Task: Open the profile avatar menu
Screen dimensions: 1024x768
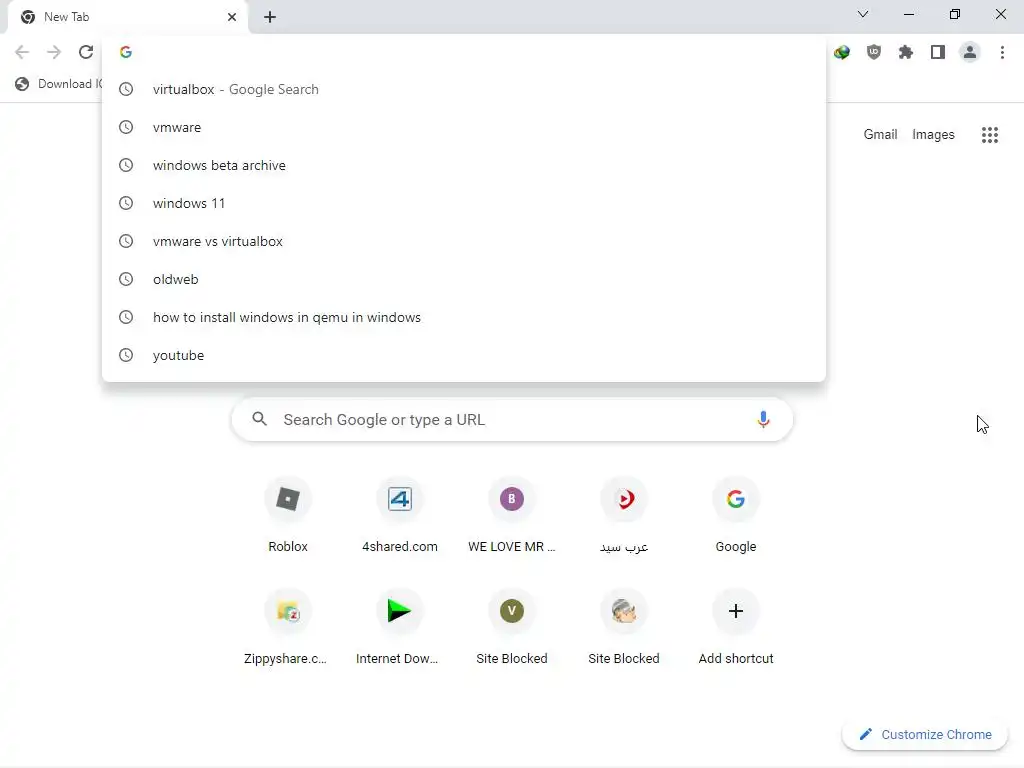Action: (970, 52)
